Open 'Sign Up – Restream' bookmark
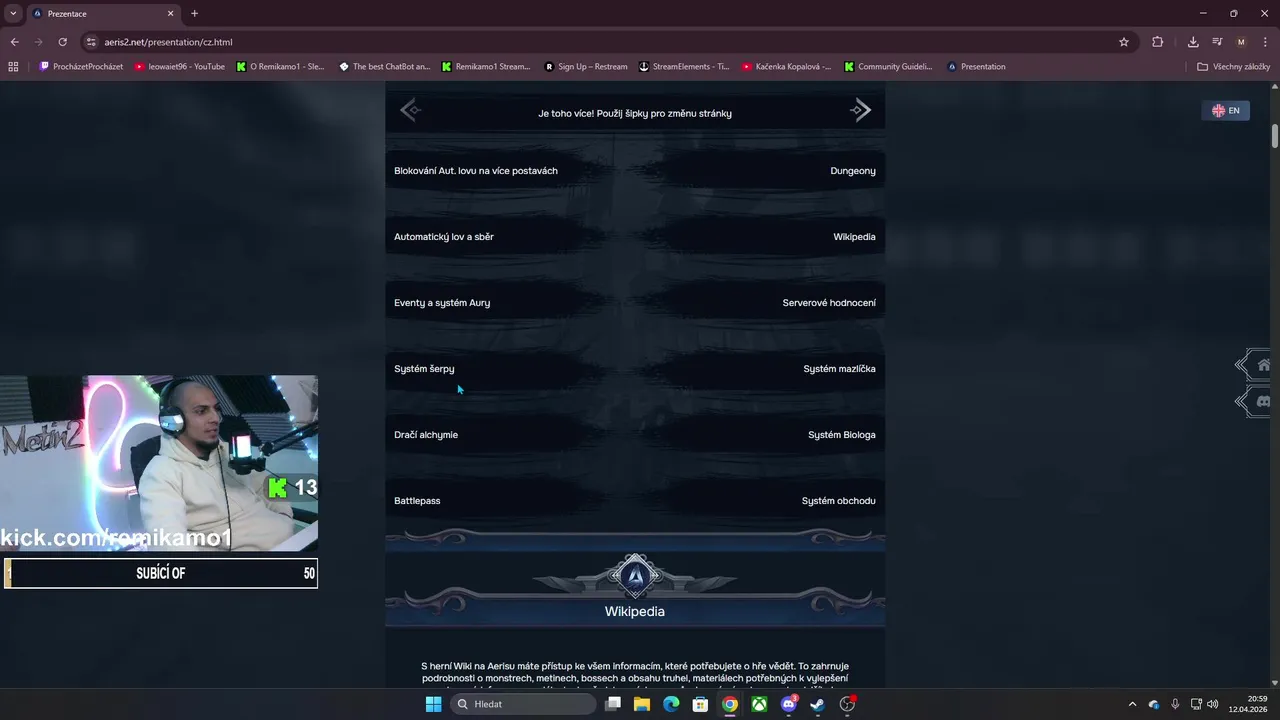1280x720 pixels. click(586, 67)
